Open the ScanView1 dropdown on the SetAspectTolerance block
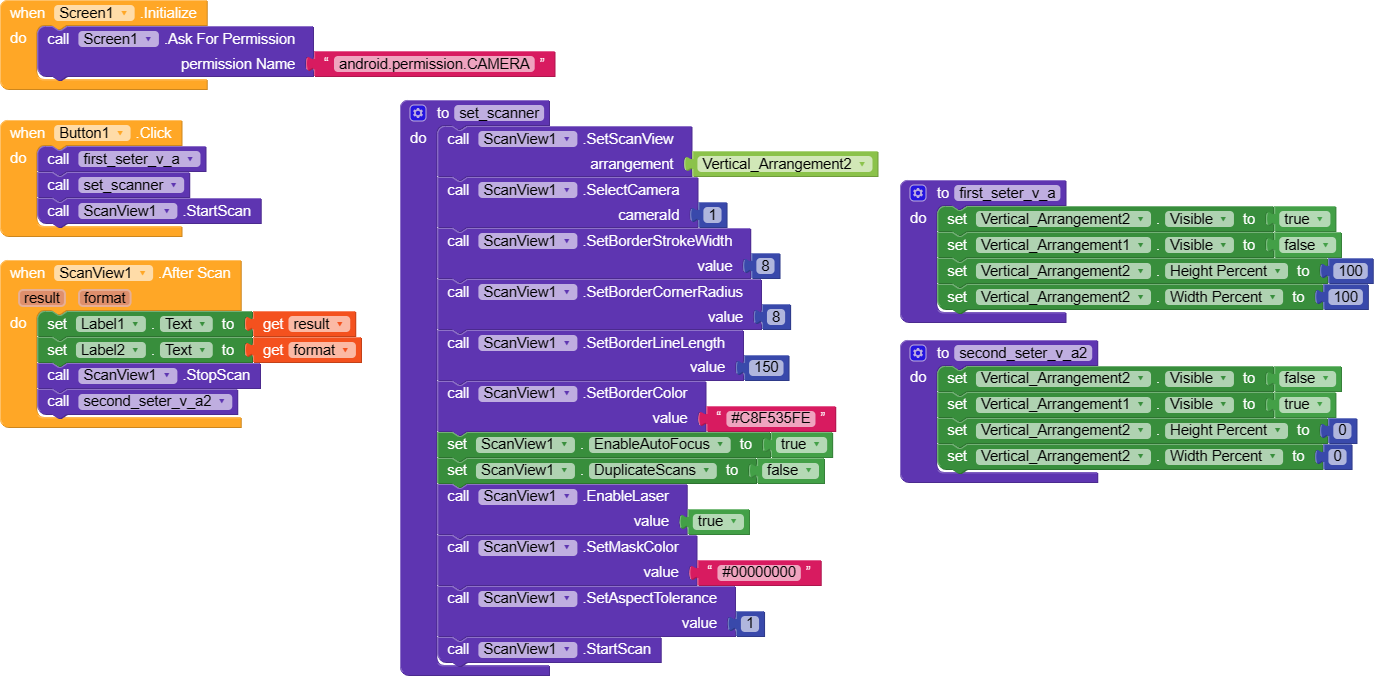Image resolution: width=1374 pixels, height=676 pixels. point(528,598)
